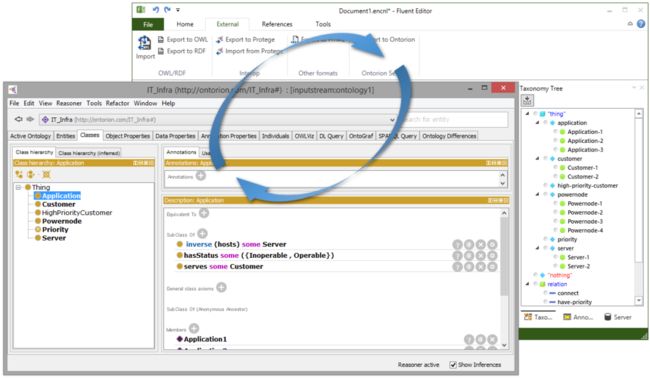Viewport: 650px width, 379px height.
Task: Open the File ribbon tab in Fluent Editor
Action: tap(148, 24)
